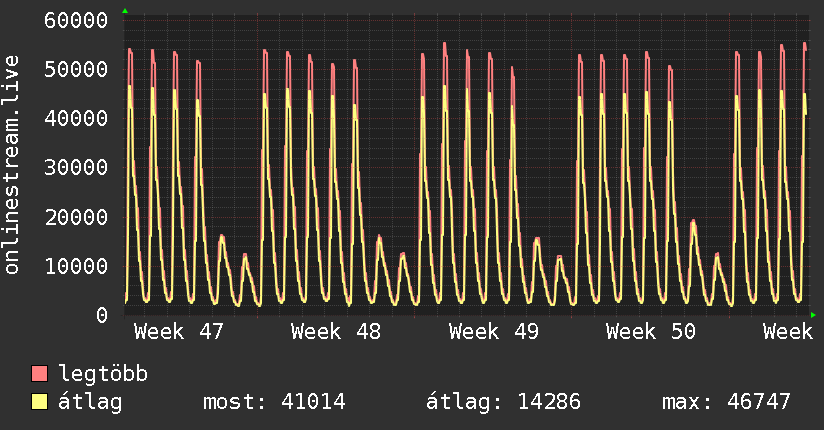Screen dimensions: 824x430
Task: Click the 0 y-axis label
Action: (x=102, y=315)
